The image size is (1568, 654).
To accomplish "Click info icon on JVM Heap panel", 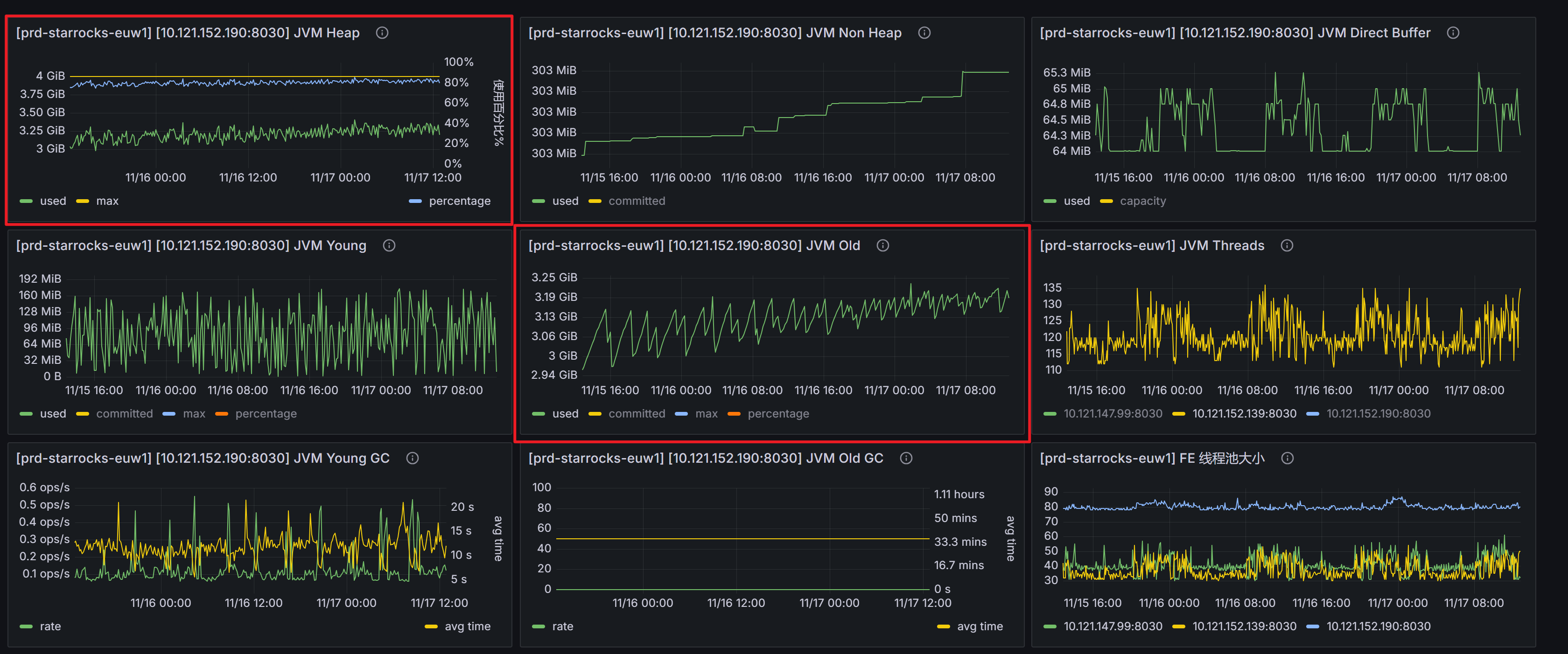I will 382,33.
